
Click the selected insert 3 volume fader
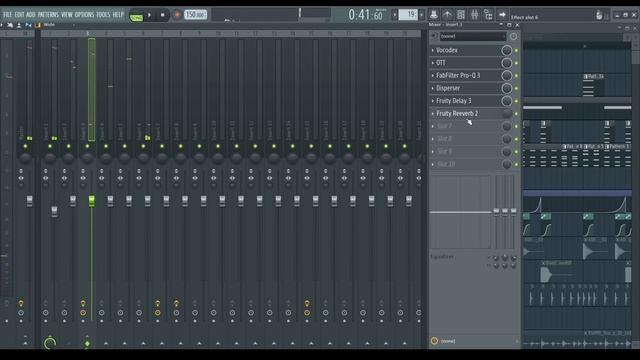[x=91, y=200]
